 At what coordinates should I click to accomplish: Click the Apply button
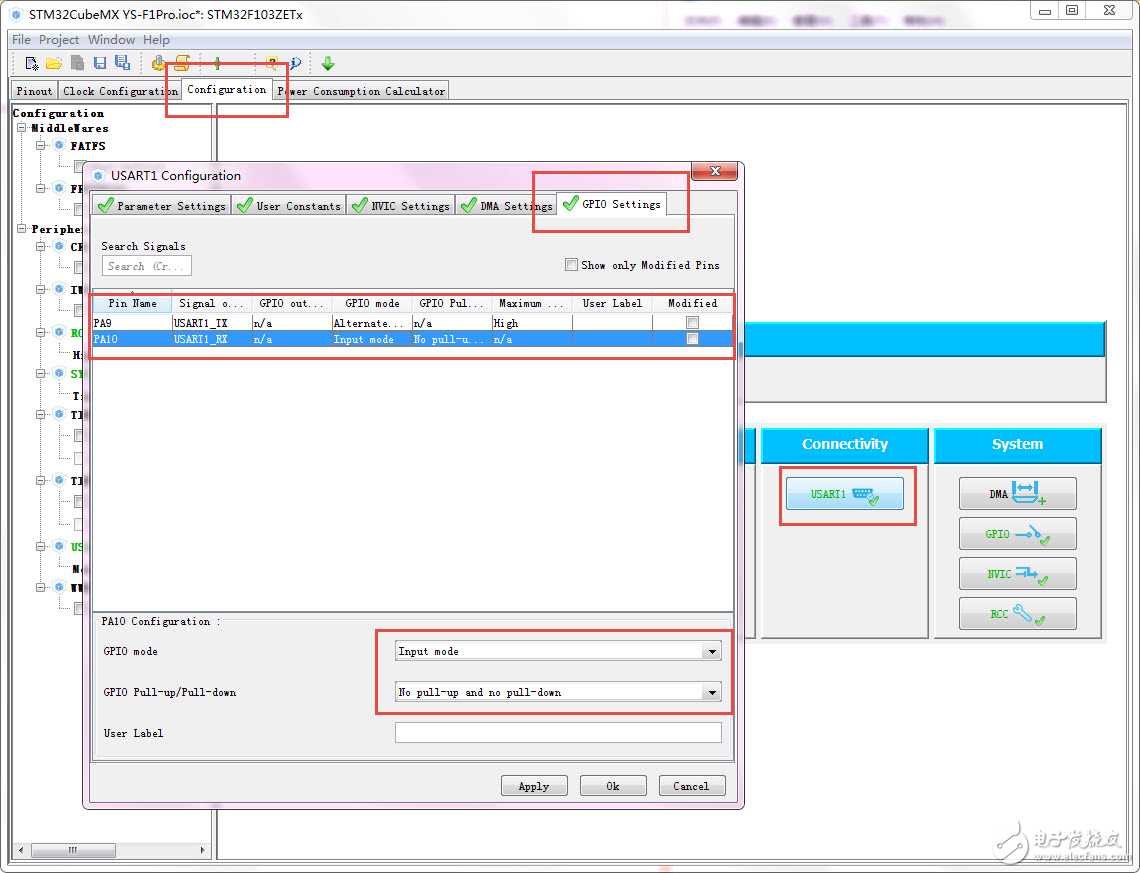click(534, 786)
